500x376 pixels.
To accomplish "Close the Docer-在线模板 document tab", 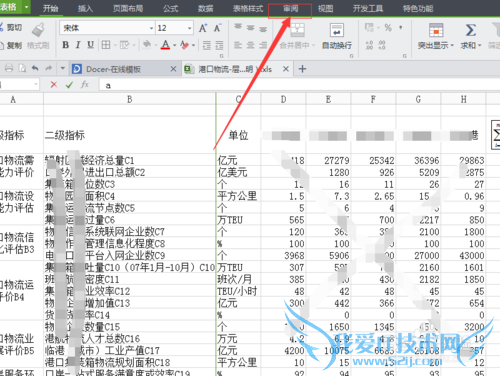I will pyautogui.click(x=173, y=69).
